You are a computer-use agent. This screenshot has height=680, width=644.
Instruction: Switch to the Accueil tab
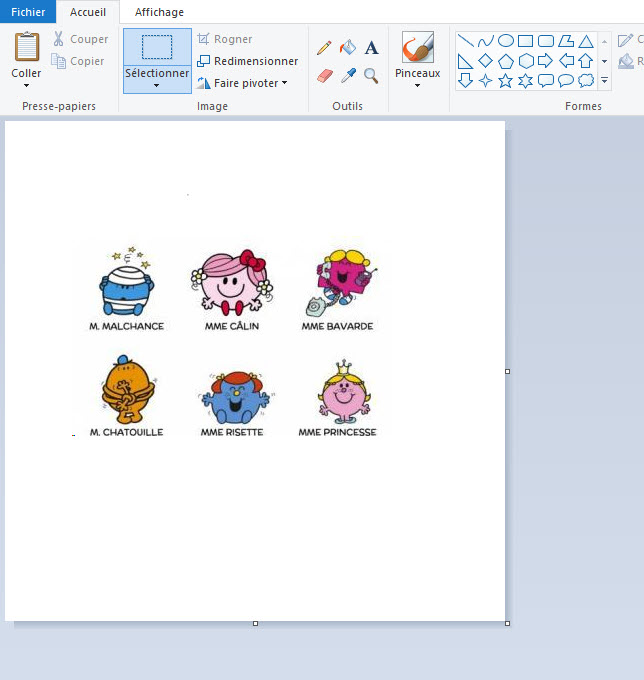pyautogui.click(x=88, y=12)
